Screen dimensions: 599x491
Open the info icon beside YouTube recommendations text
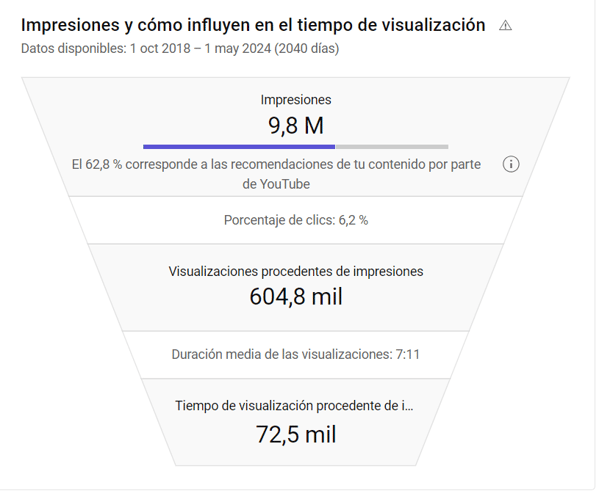(511, 164)
